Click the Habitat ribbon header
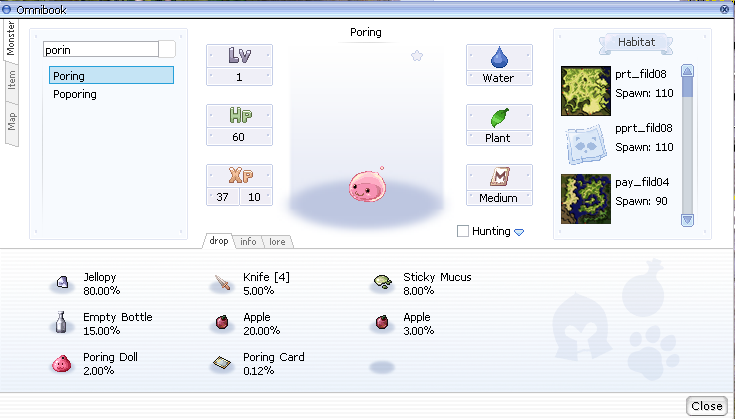 [x=636, y=43]
